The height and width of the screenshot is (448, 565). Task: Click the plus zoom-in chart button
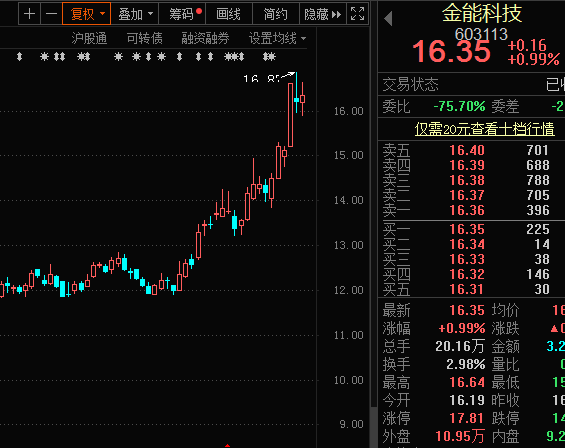coord(29,14)
